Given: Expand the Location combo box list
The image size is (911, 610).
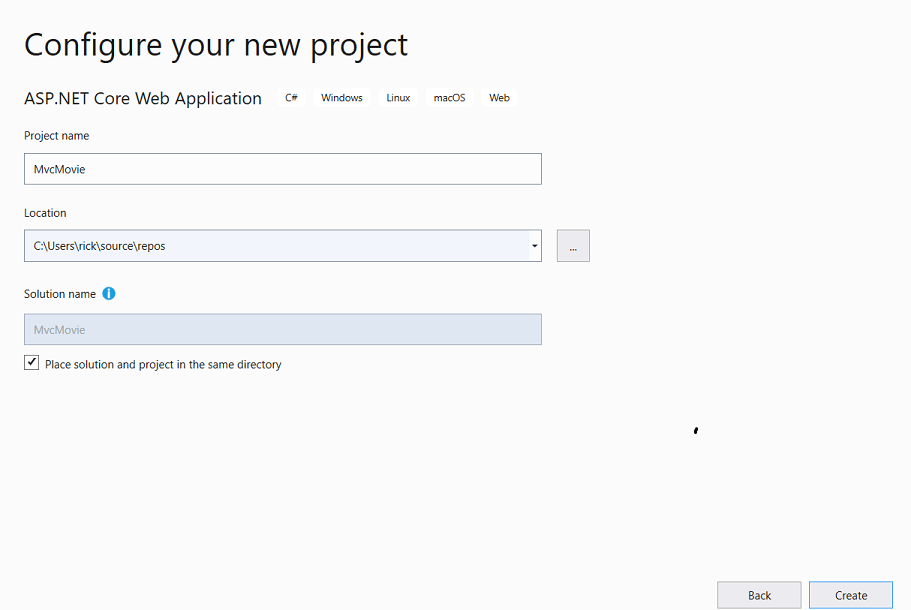Looking at the screenshot, I should point(533,245).
